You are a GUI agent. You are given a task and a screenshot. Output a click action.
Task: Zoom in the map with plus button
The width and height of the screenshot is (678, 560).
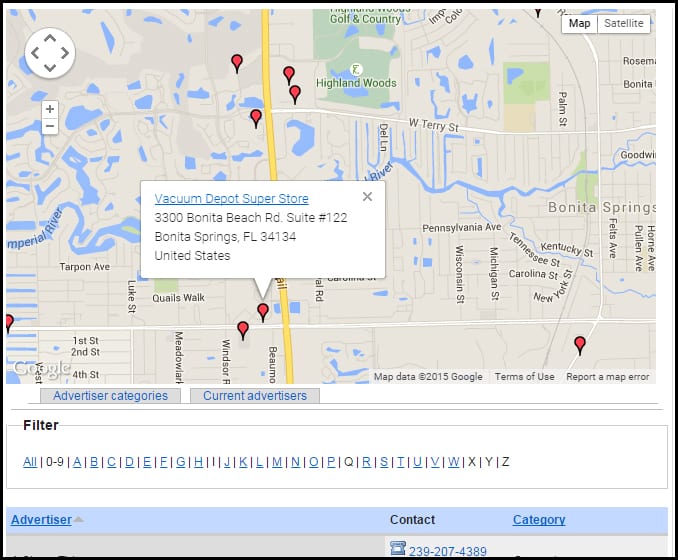pos(50,109)
